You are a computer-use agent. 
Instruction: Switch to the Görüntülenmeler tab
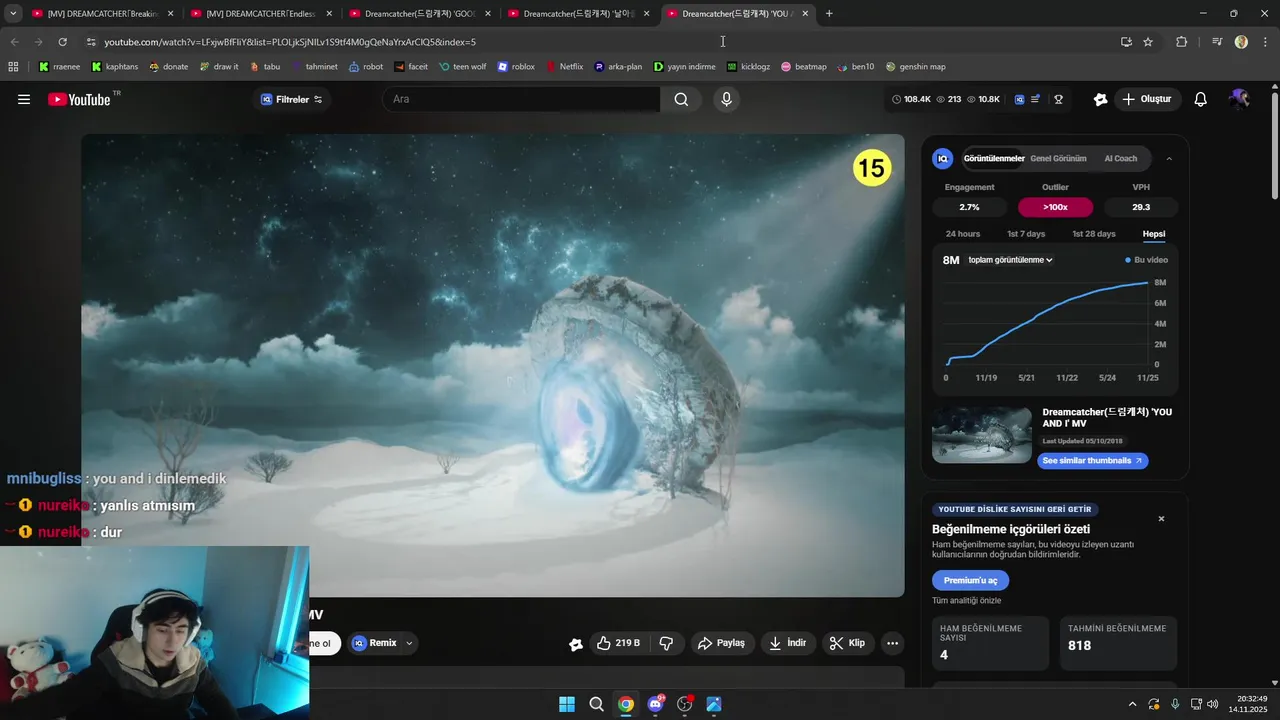(x=993, y=158)
